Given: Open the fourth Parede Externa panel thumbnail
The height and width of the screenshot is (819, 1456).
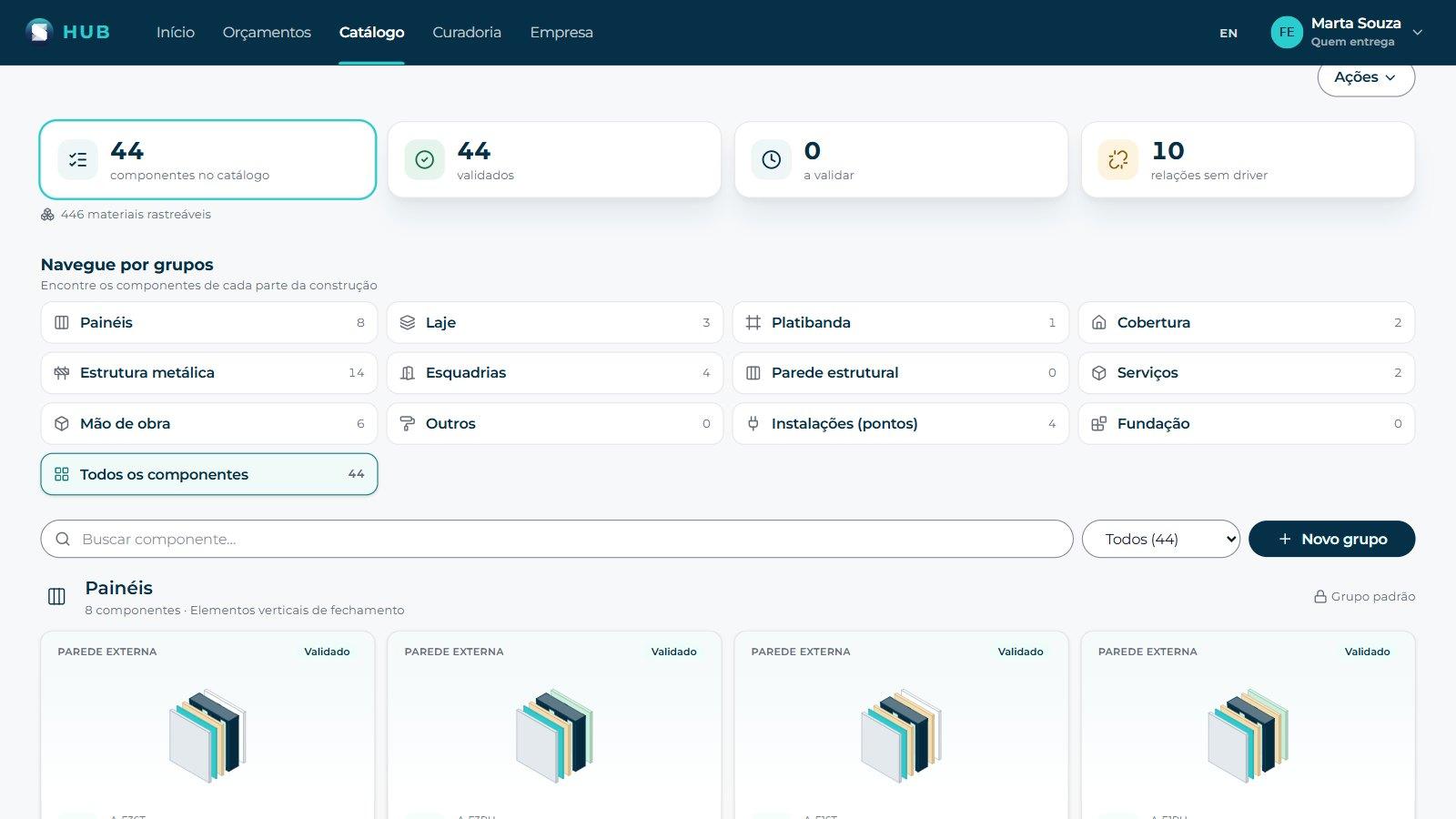Looking at the screenshot, I should (x=1248, y=735).
